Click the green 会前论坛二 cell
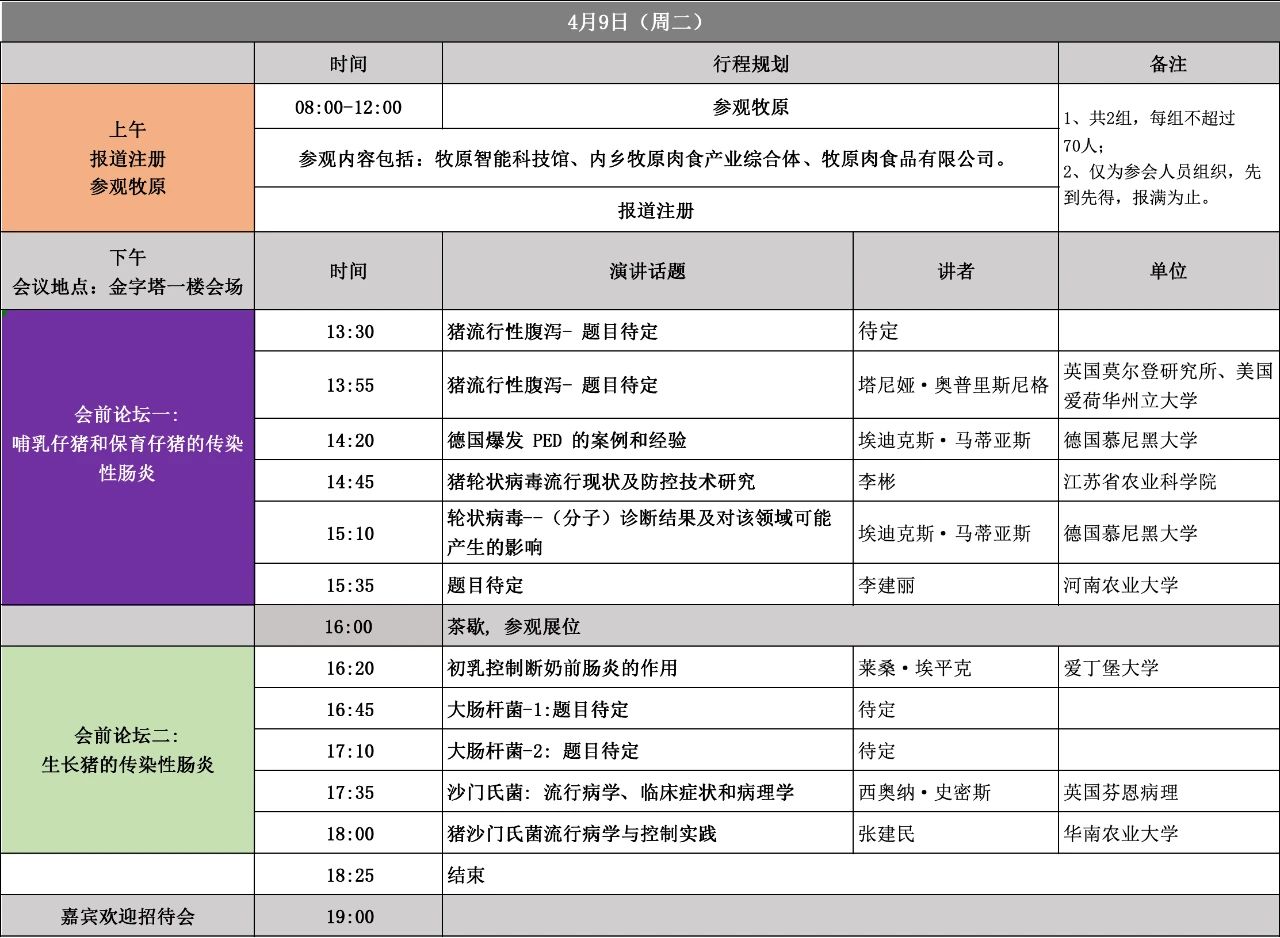This screenshot has width=1280, height=938. tap(128, 750)
